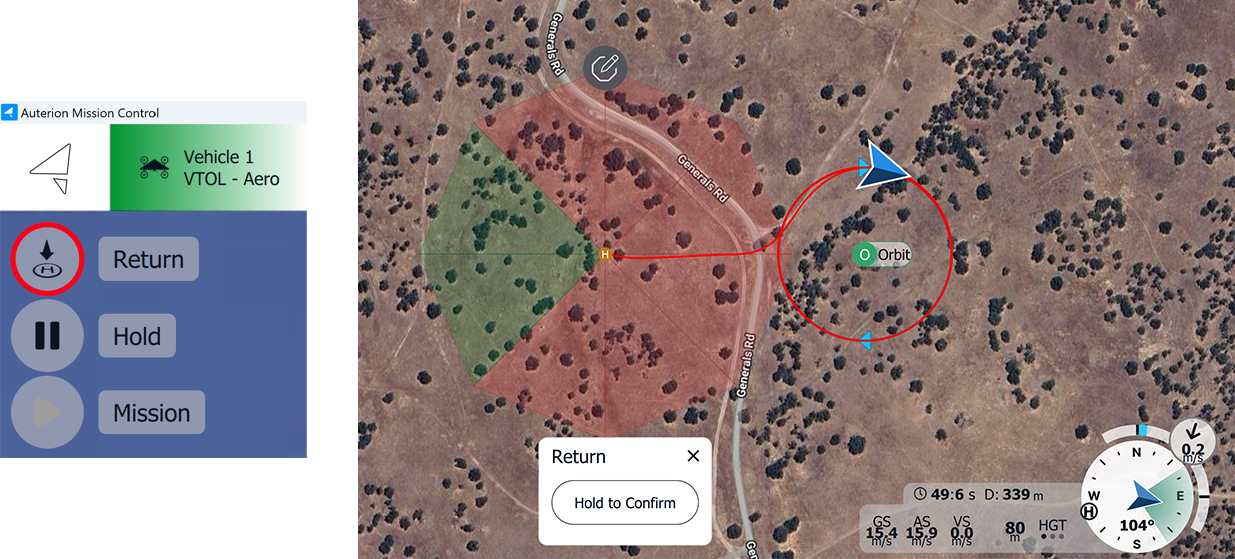Image resolution: width=1235 pixels, height=559 pixels.
Task: Select the blue vehicle arrow on map
Action: [886, 166]
